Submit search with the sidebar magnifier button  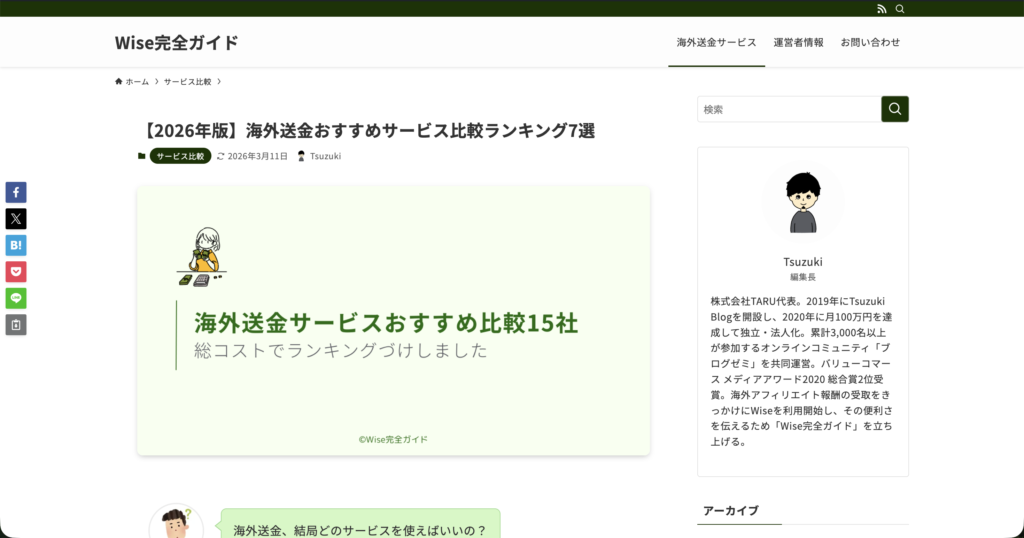pyautogui.click(x=895, y=109)
